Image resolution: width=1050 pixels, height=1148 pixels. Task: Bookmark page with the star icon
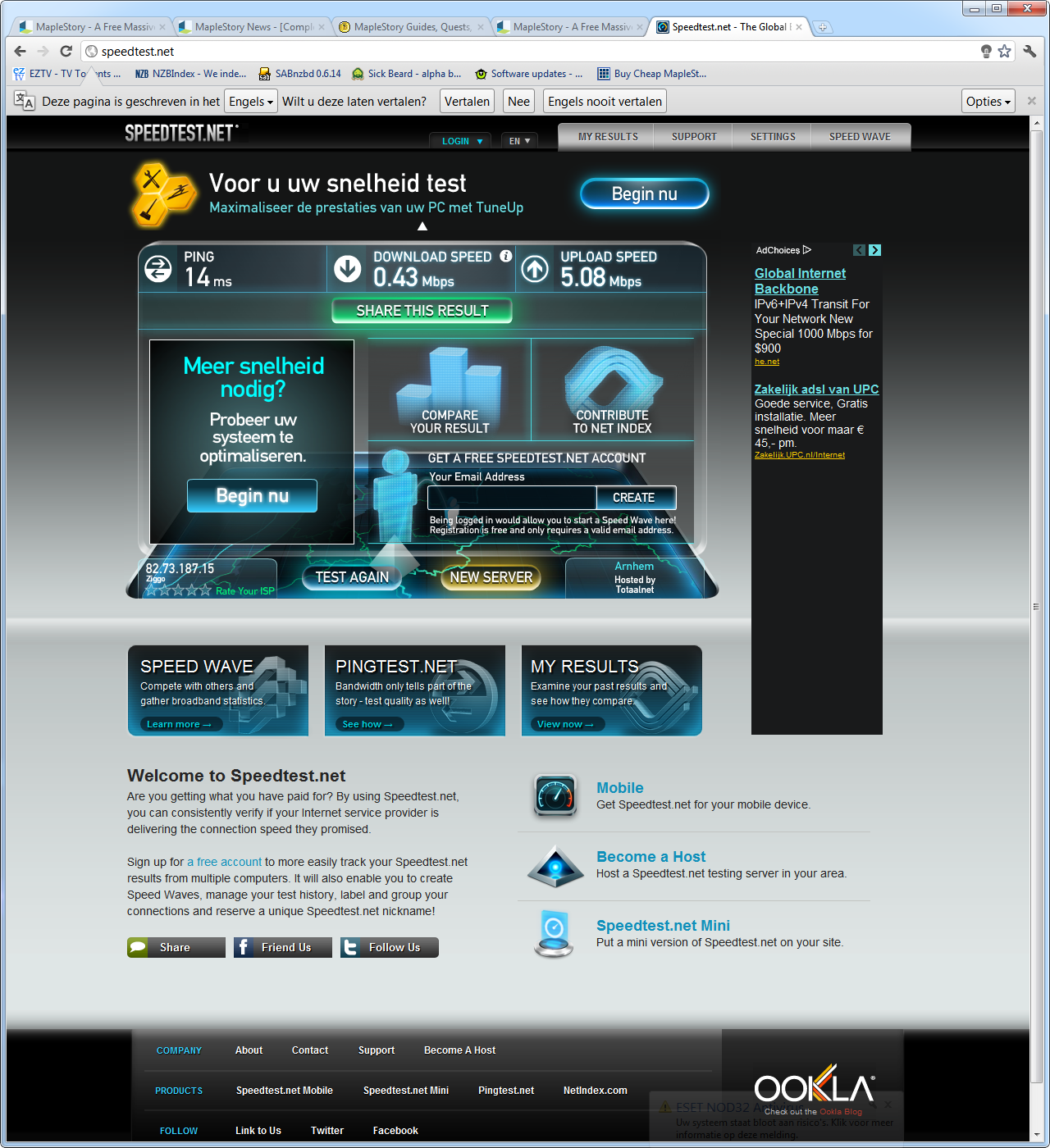coord(1005,52)
